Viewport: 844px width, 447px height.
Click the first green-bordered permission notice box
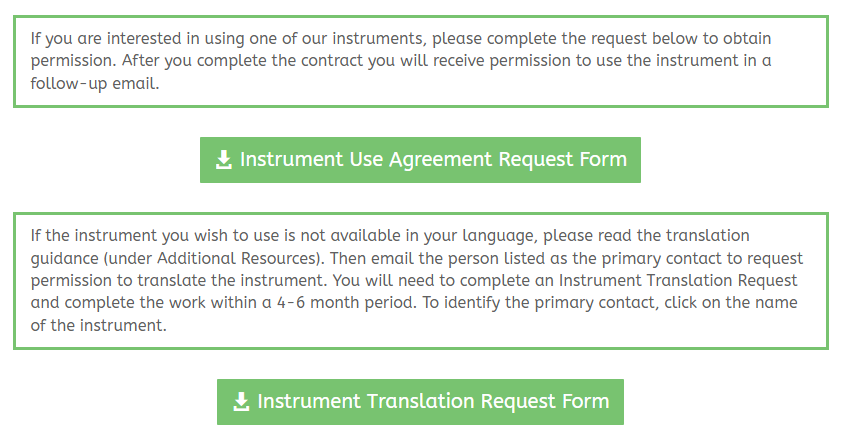pos(420,61)
